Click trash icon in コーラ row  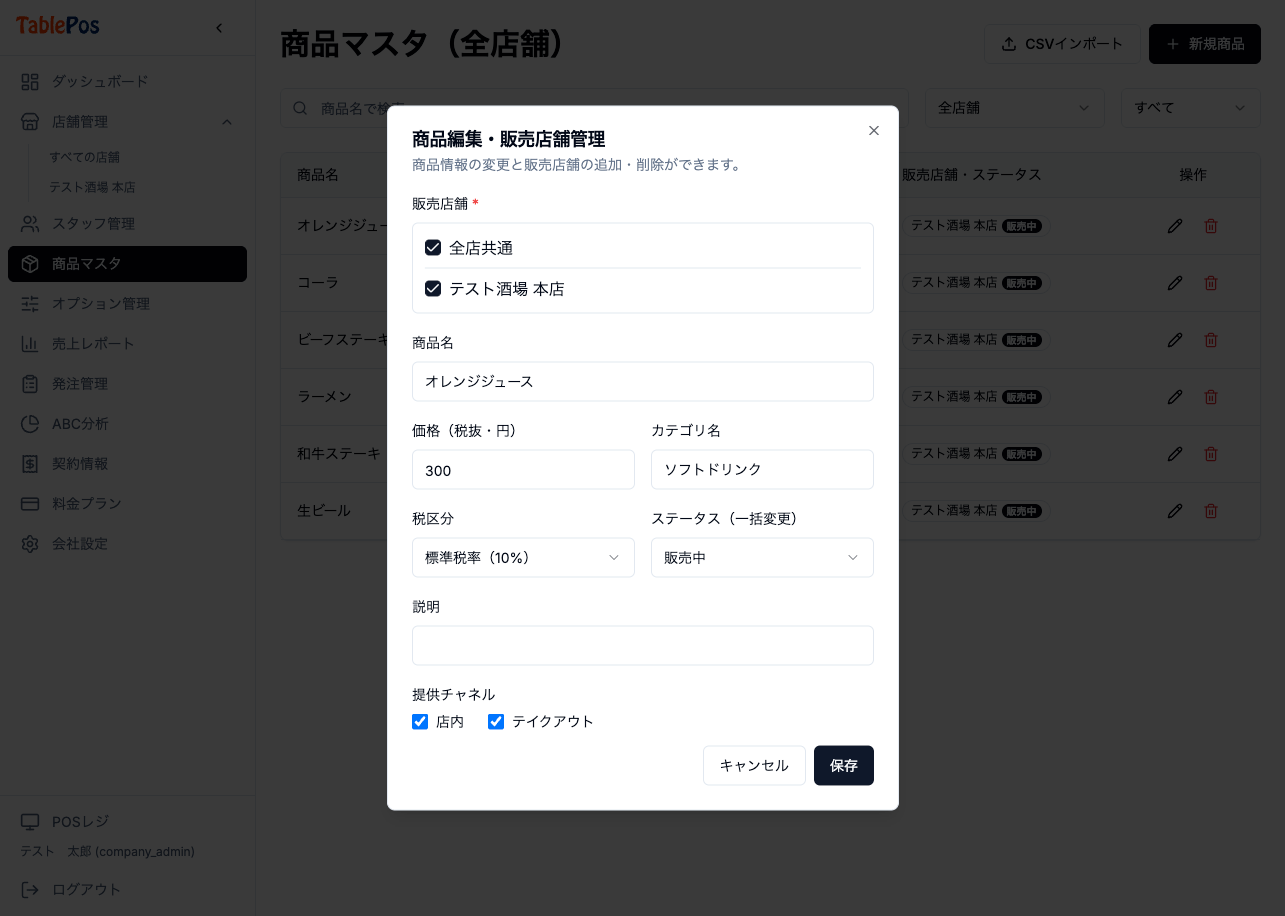1211,283
